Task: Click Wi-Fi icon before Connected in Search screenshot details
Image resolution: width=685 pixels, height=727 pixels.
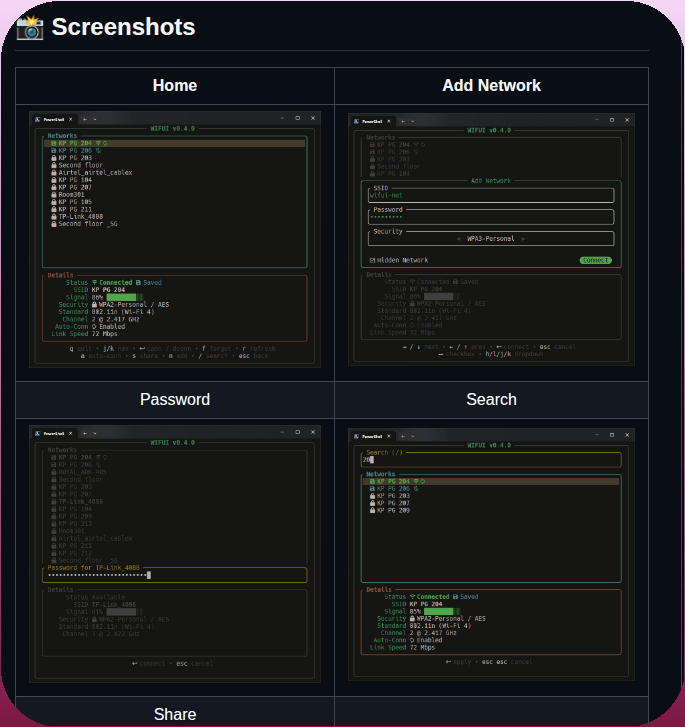Action: (412, 597)
